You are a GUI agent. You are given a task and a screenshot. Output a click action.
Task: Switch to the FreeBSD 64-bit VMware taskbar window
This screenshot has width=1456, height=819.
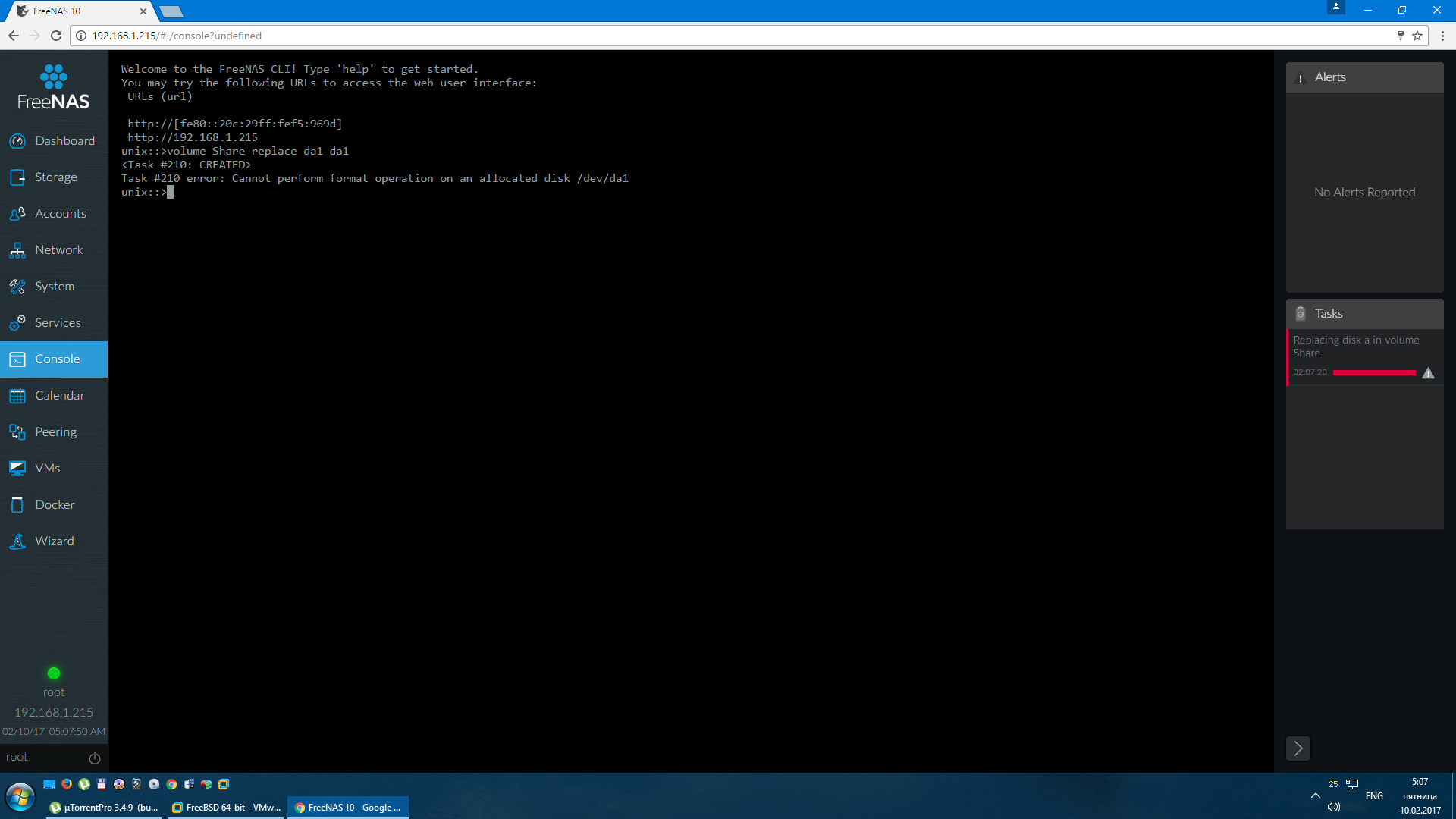[227, 808]
